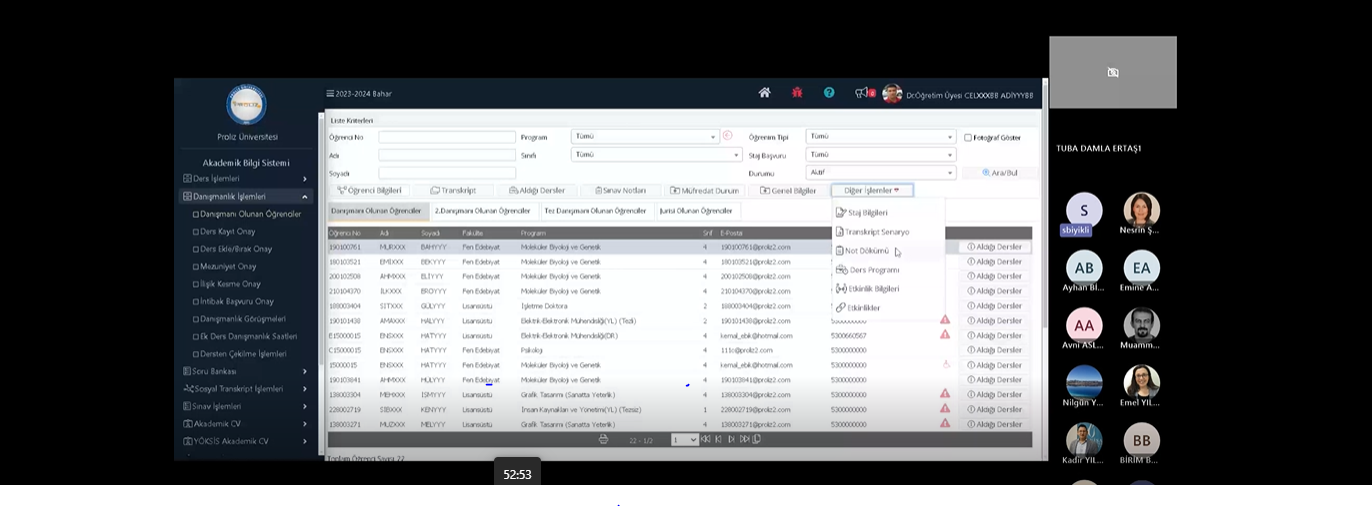Open the help question mark icon
Image resolution: width=1372 pixels, height=506 pixels.
tap(829, 93)
